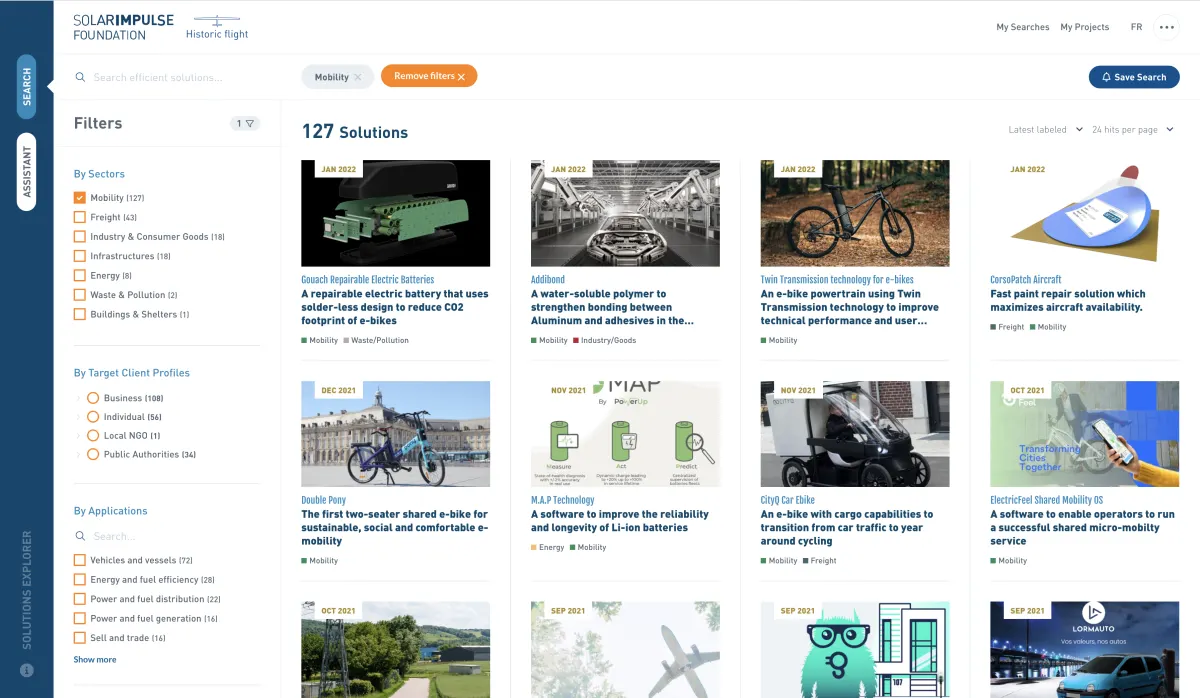Open the 24 hits per page dropdown

click(x=1133, y=130)
